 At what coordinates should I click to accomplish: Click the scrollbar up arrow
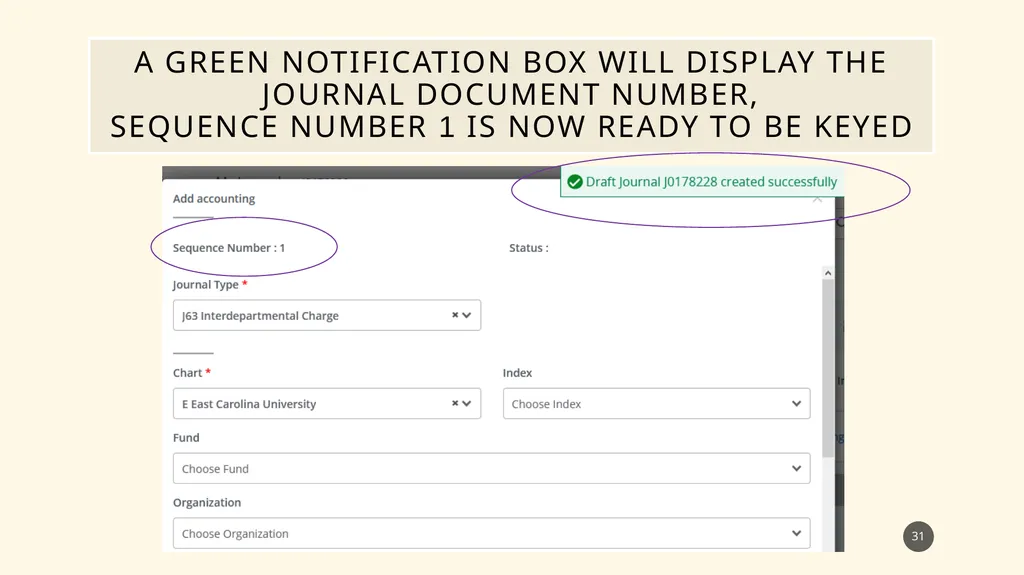[827, 273]
